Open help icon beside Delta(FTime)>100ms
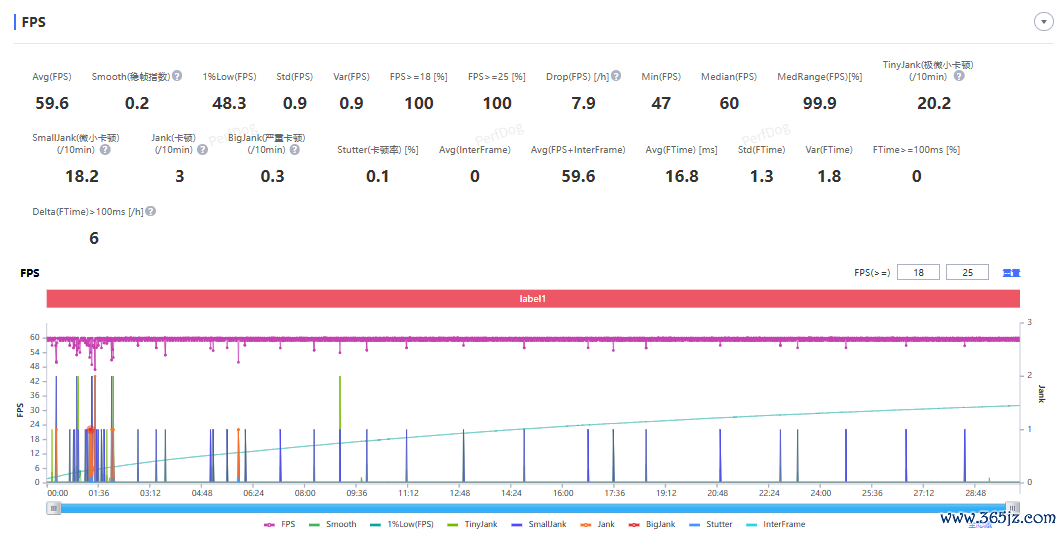Image resolution: width=1063 pixels, height=533 pixels. click(151, 212)
